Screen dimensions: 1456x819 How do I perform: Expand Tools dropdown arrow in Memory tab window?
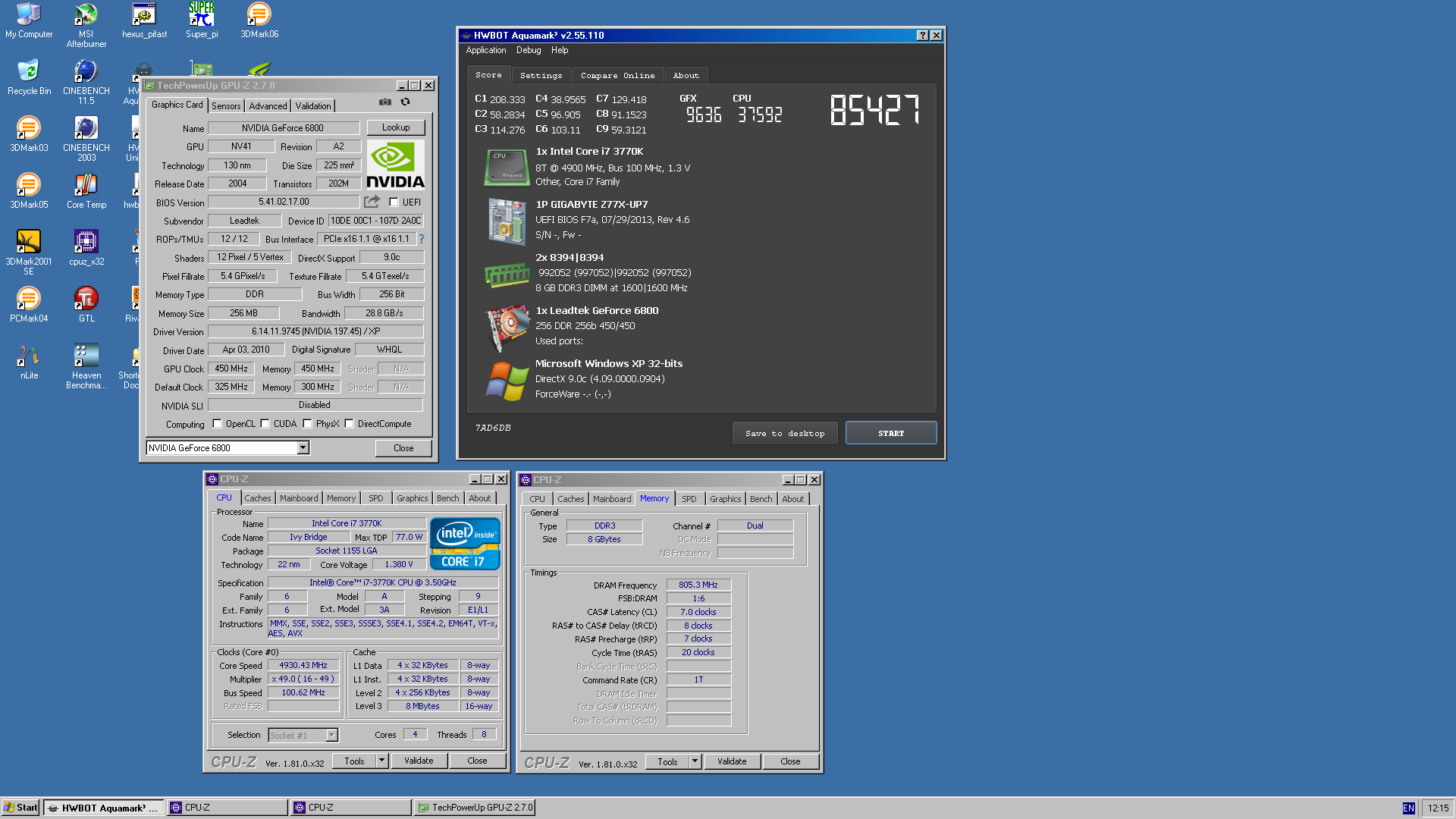[x=695, y=761]
